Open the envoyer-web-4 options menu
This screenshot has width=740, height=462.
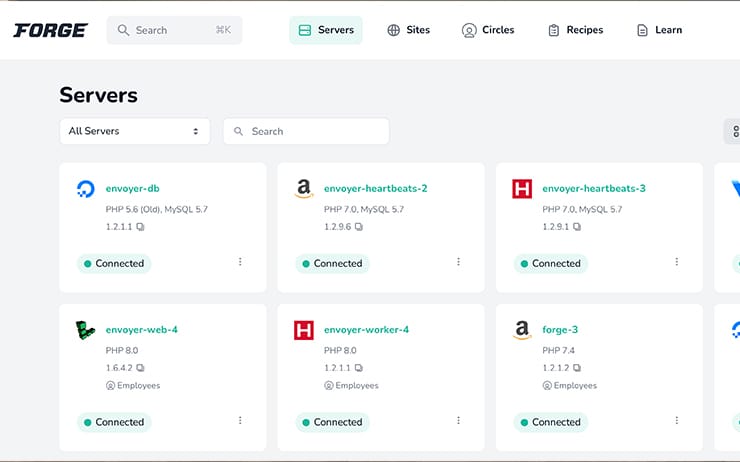tap(240, 420)
